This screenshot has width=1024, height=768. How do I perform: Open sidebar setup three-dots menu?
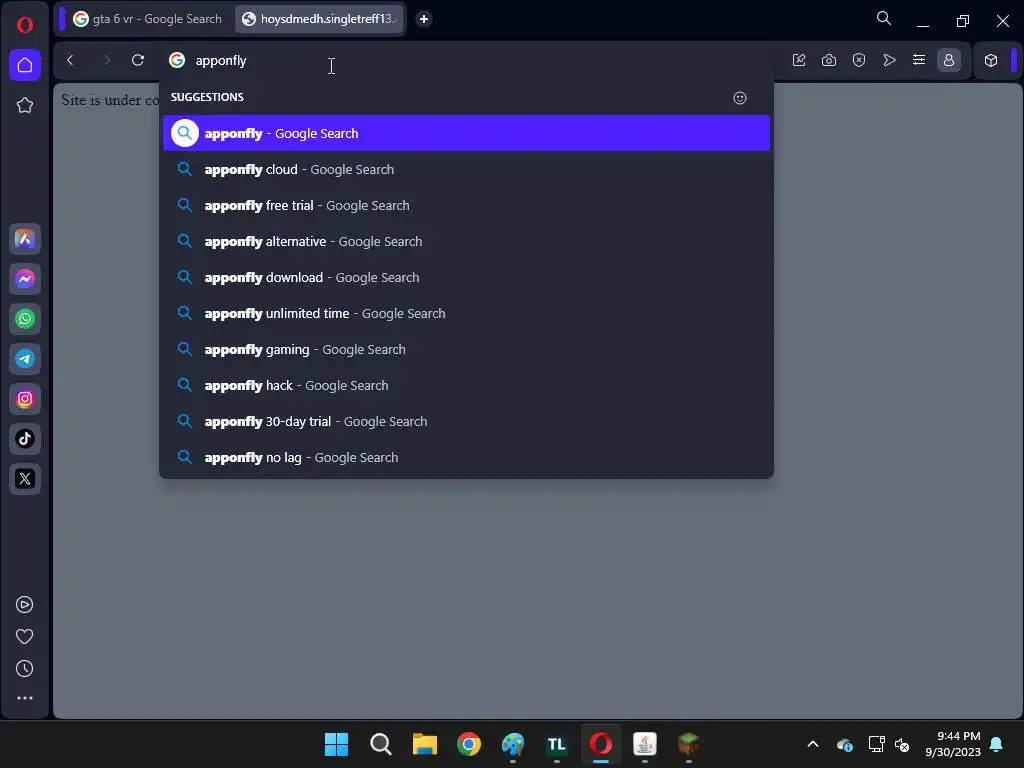pos(25,698)
